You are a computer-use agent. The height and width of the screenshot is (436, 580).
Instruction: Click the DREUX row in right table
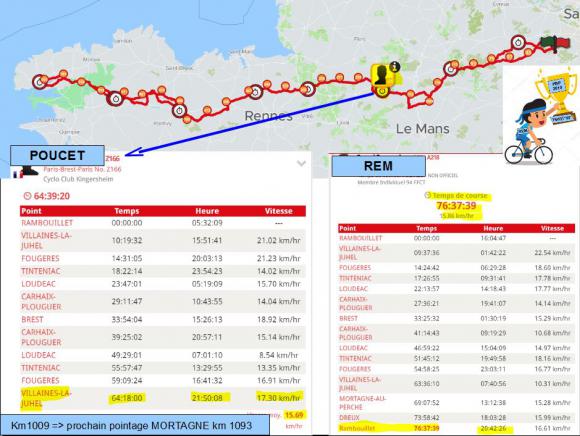[456, 418]
